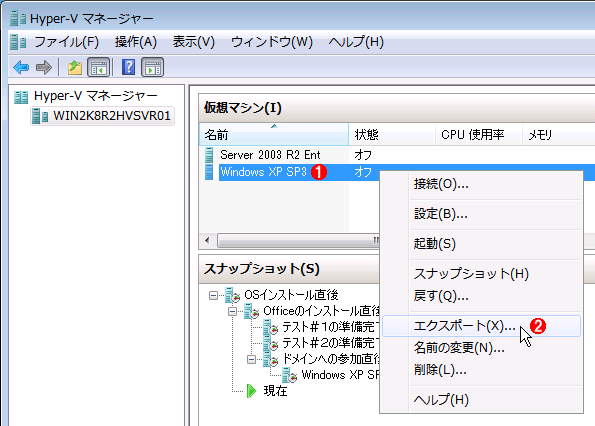Screen dimensions: 595x426
Task: Click the Server 2003 R2 Ent VM icon
Action: (209, 155)
